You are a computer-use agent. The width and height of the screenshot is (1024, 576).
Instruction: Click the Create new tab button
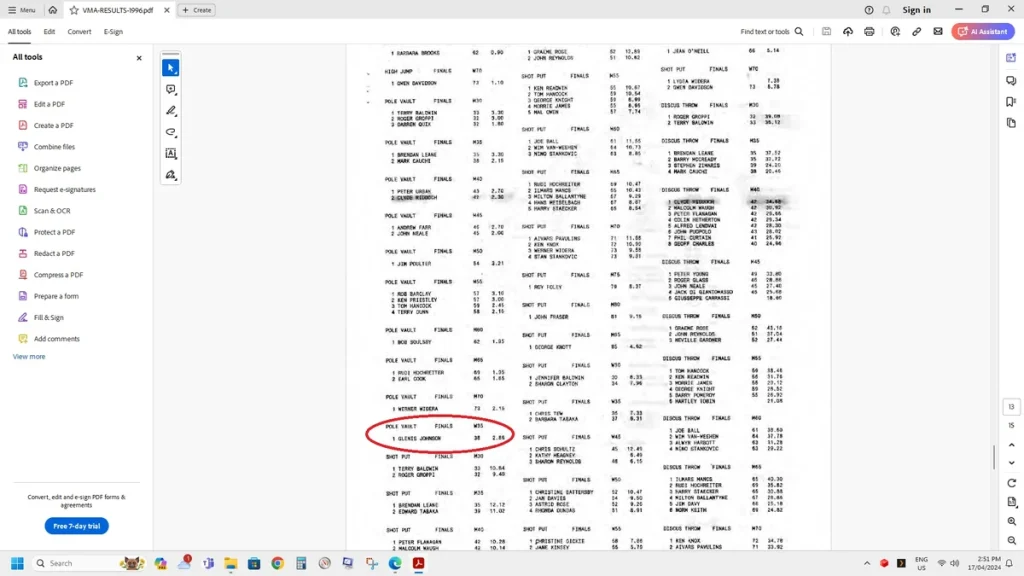[197, 10]
